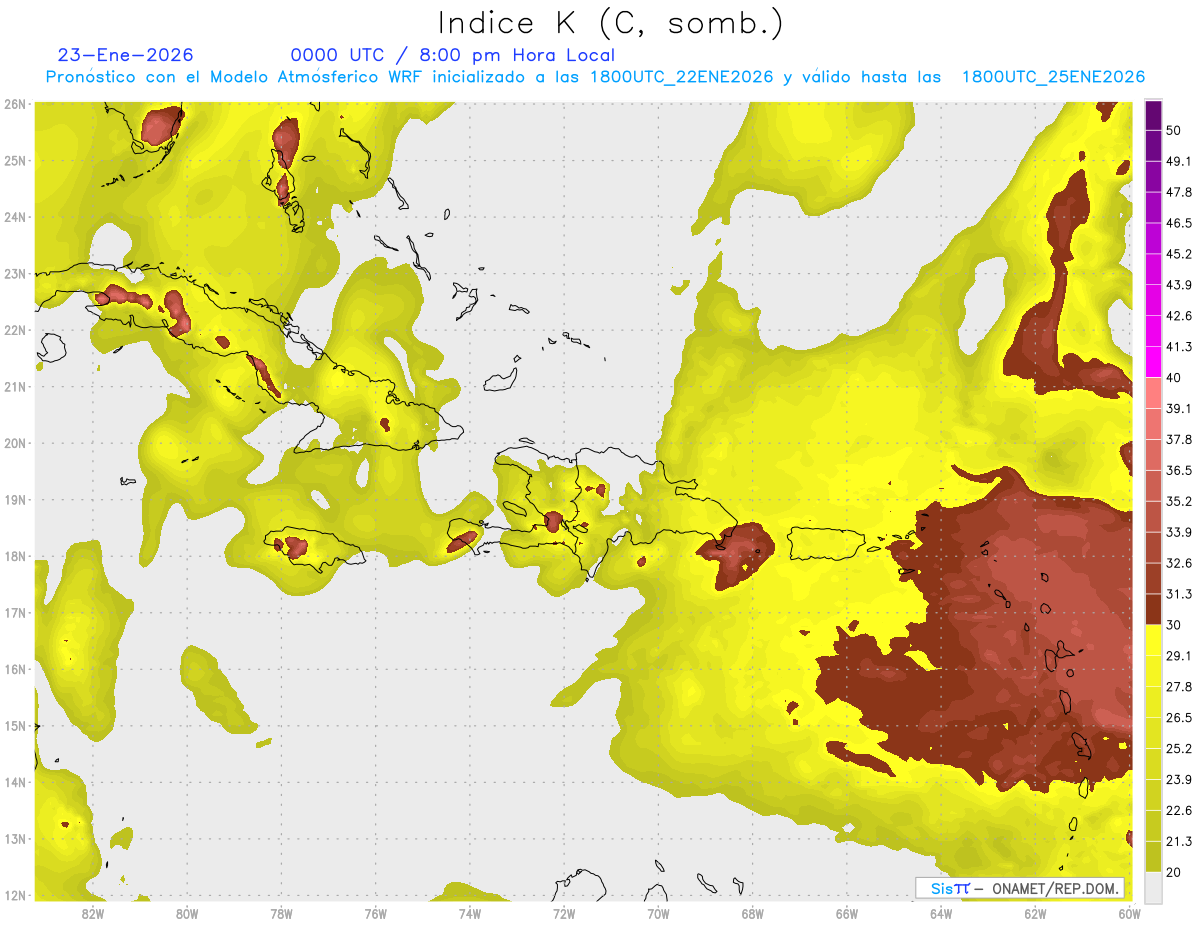
Task: Click the legend value '31.3'
Action: tap(1178, 594)
